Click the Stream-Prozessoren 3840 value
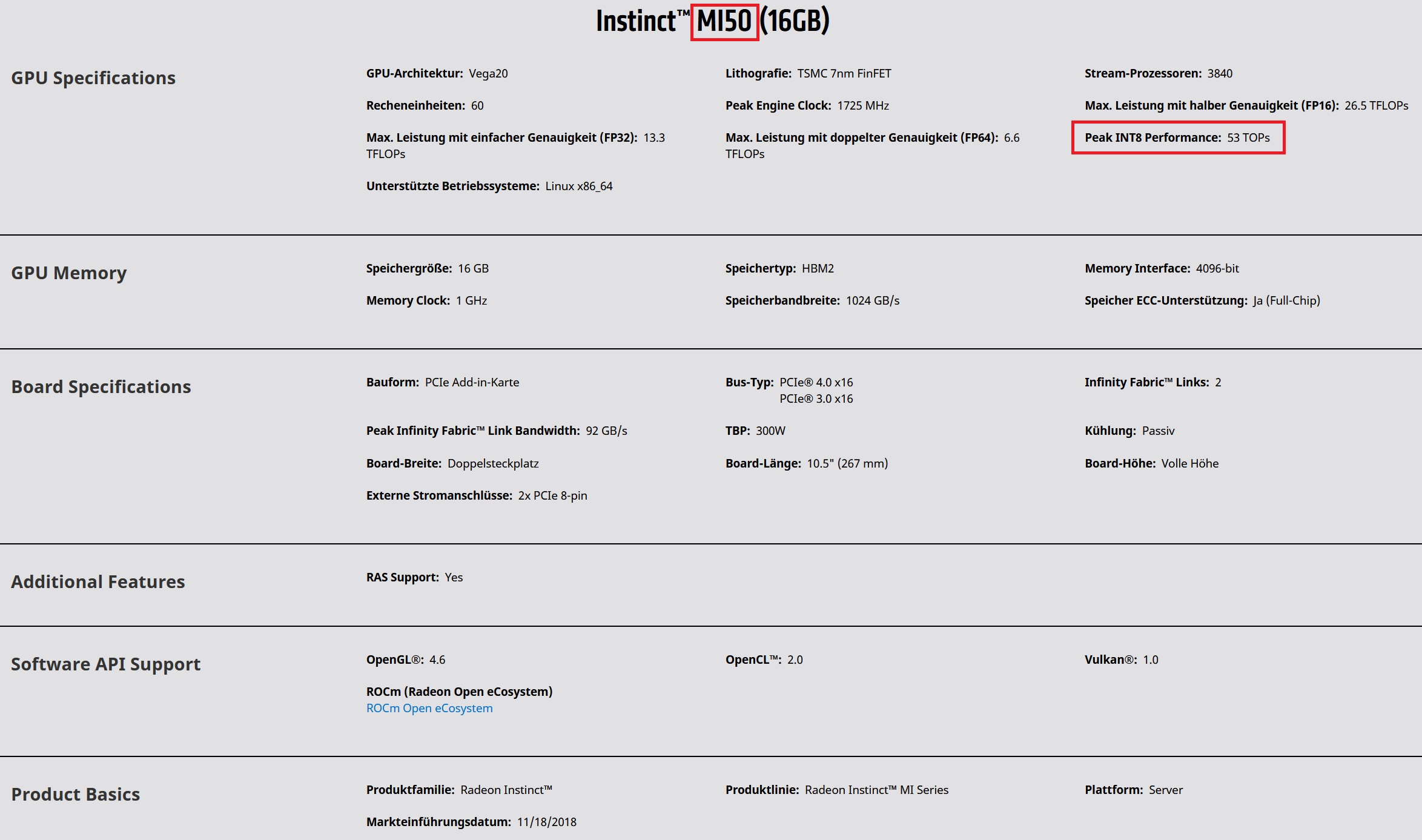 pos(1219,73)
